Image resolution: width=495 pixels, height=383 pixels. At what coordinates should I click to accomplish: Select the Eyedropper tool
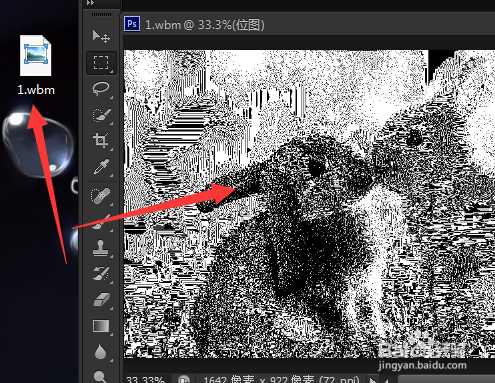tap(101, 167)
